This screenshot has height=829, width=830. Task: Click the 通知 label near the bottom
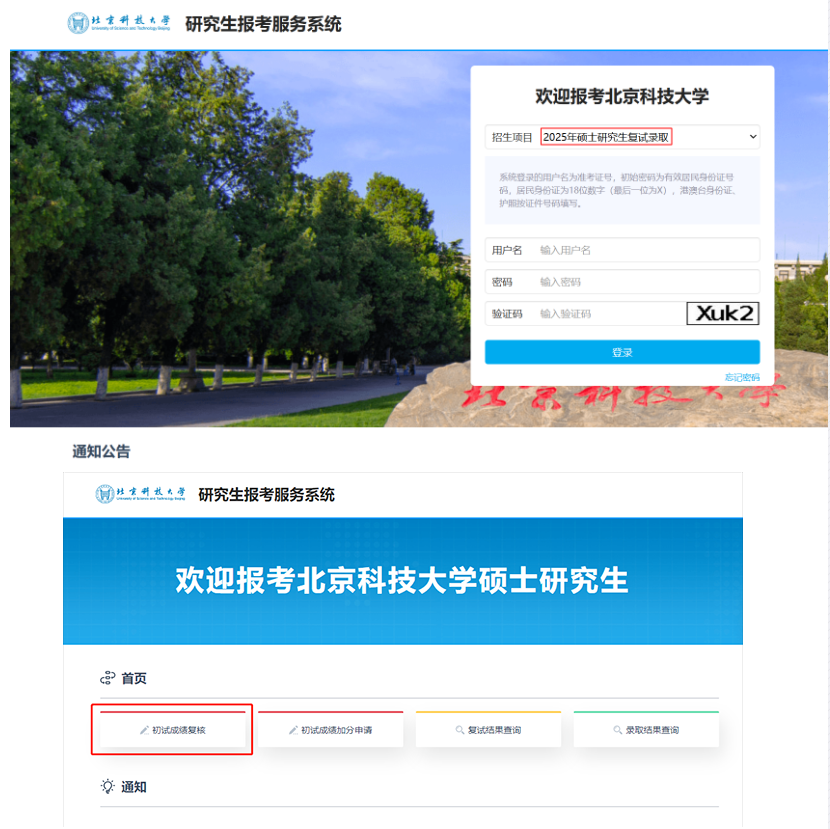pyautogui.click(x=134, y=787)
